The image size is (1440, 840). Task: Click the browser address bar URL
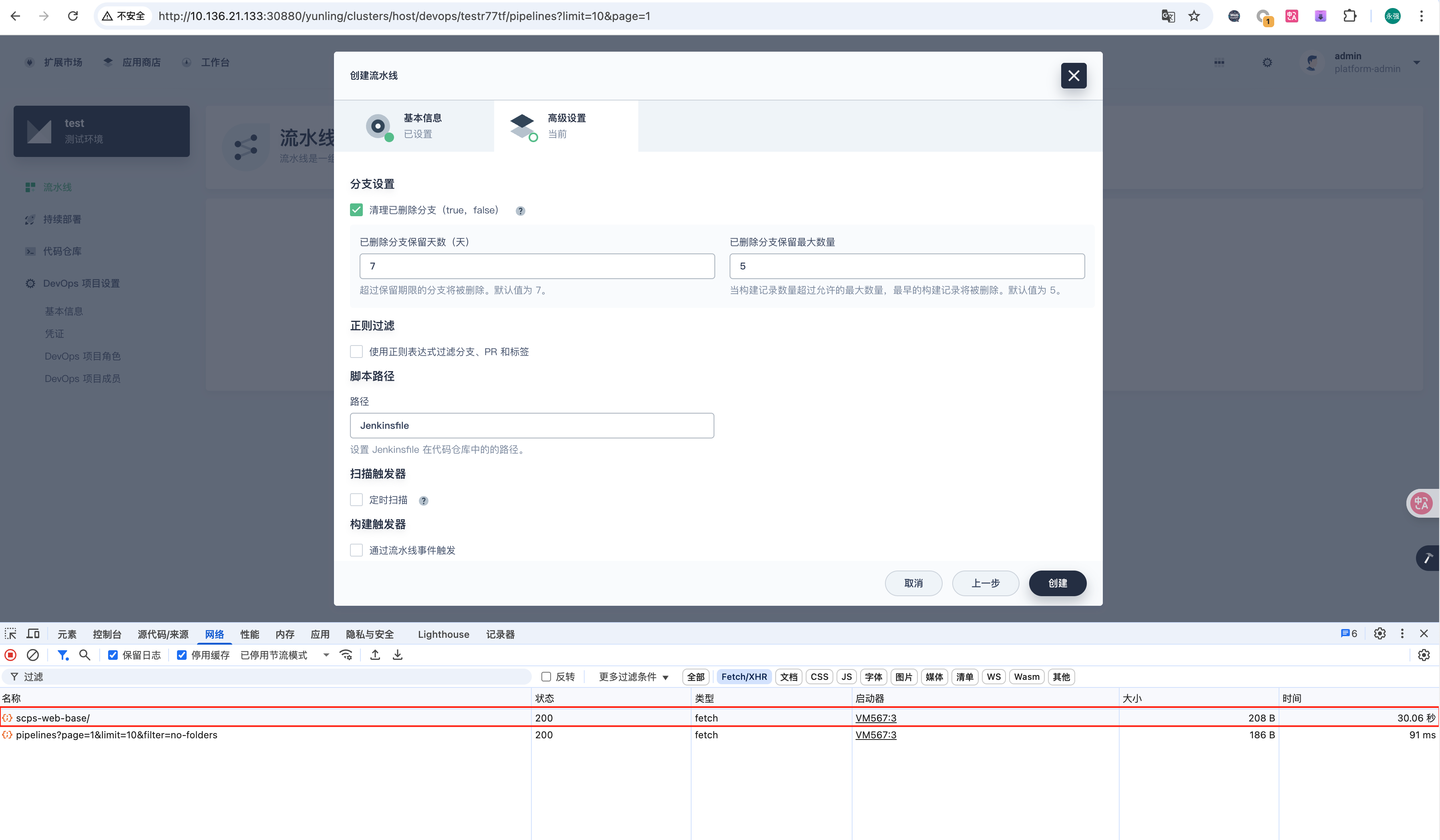(x=404, y=16)
